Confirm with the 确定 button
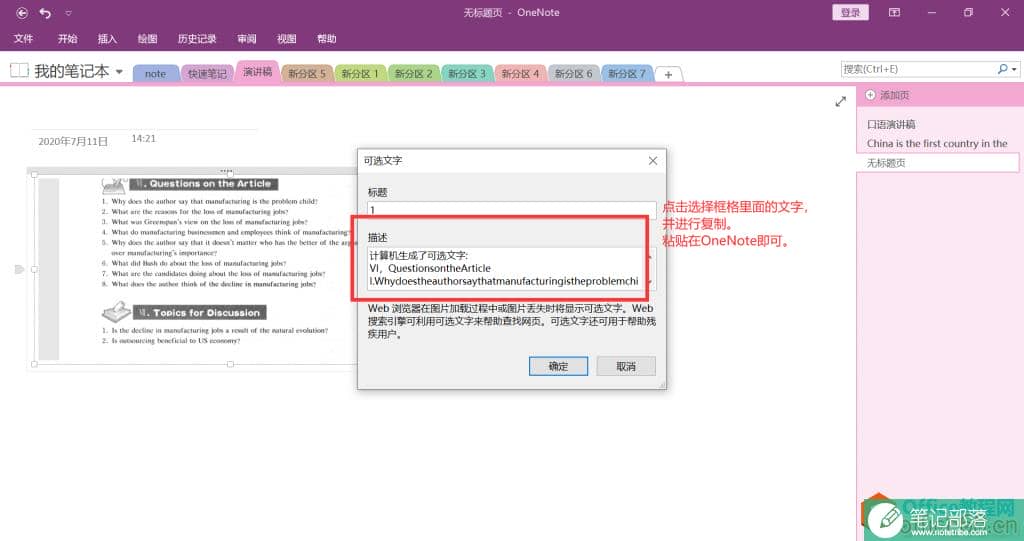Image resolution: width=1024 pixels, height=541 pixels. tap(558, 367)
